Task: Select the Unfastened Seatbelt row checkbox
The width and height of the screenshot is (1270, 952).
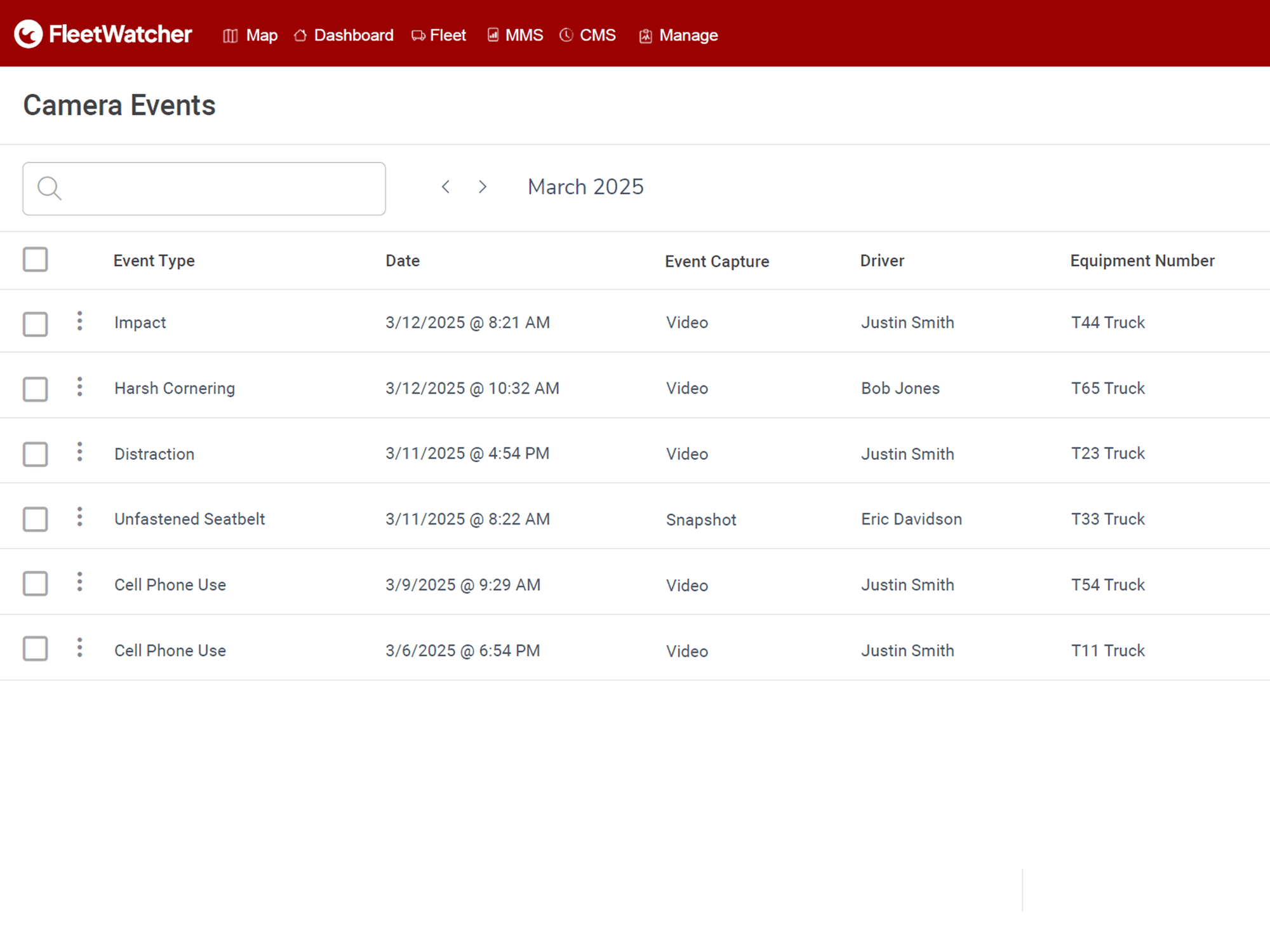Action: [36, 519]
